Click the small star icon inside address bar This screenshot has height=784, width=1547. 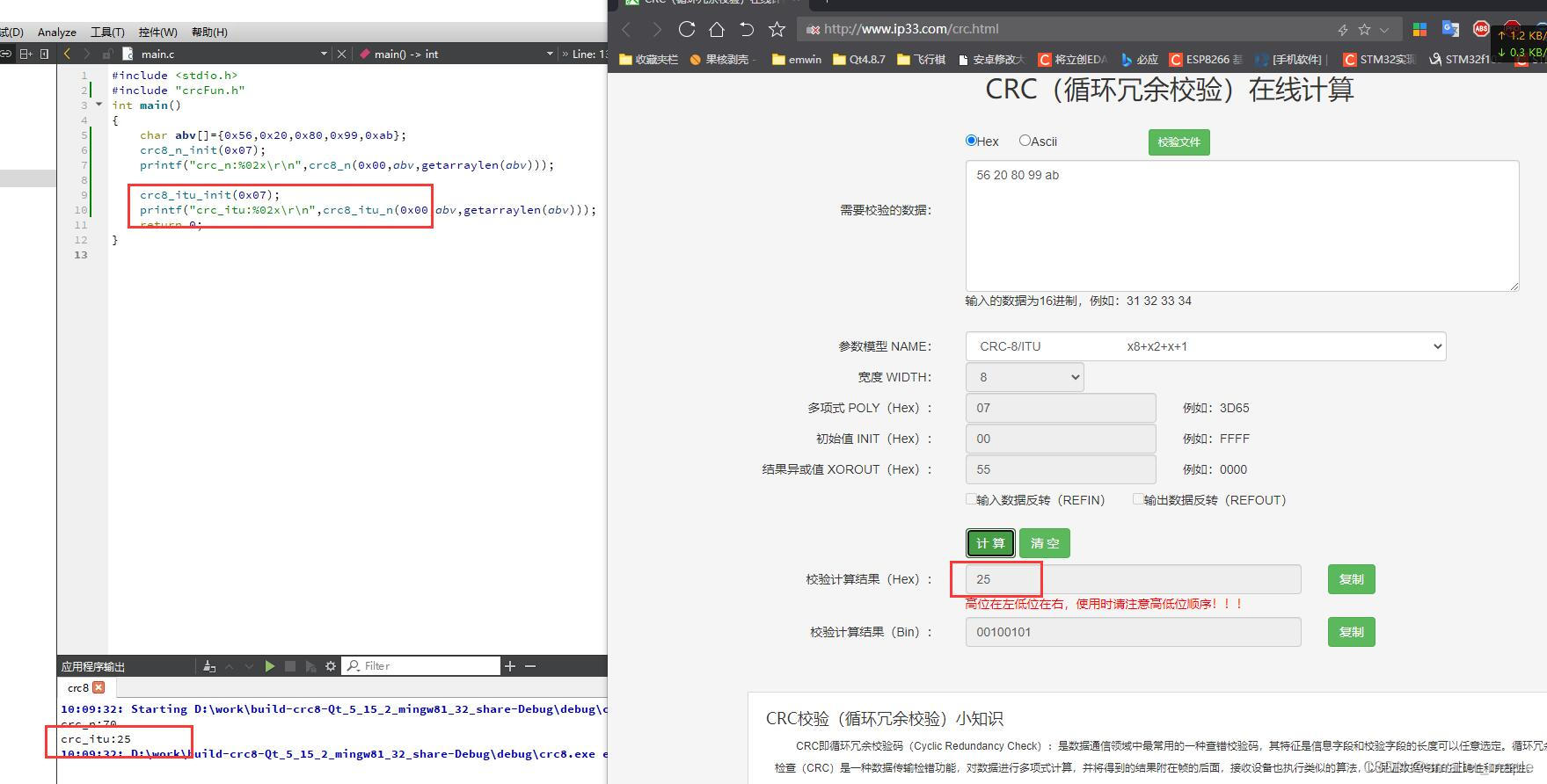1364,29
